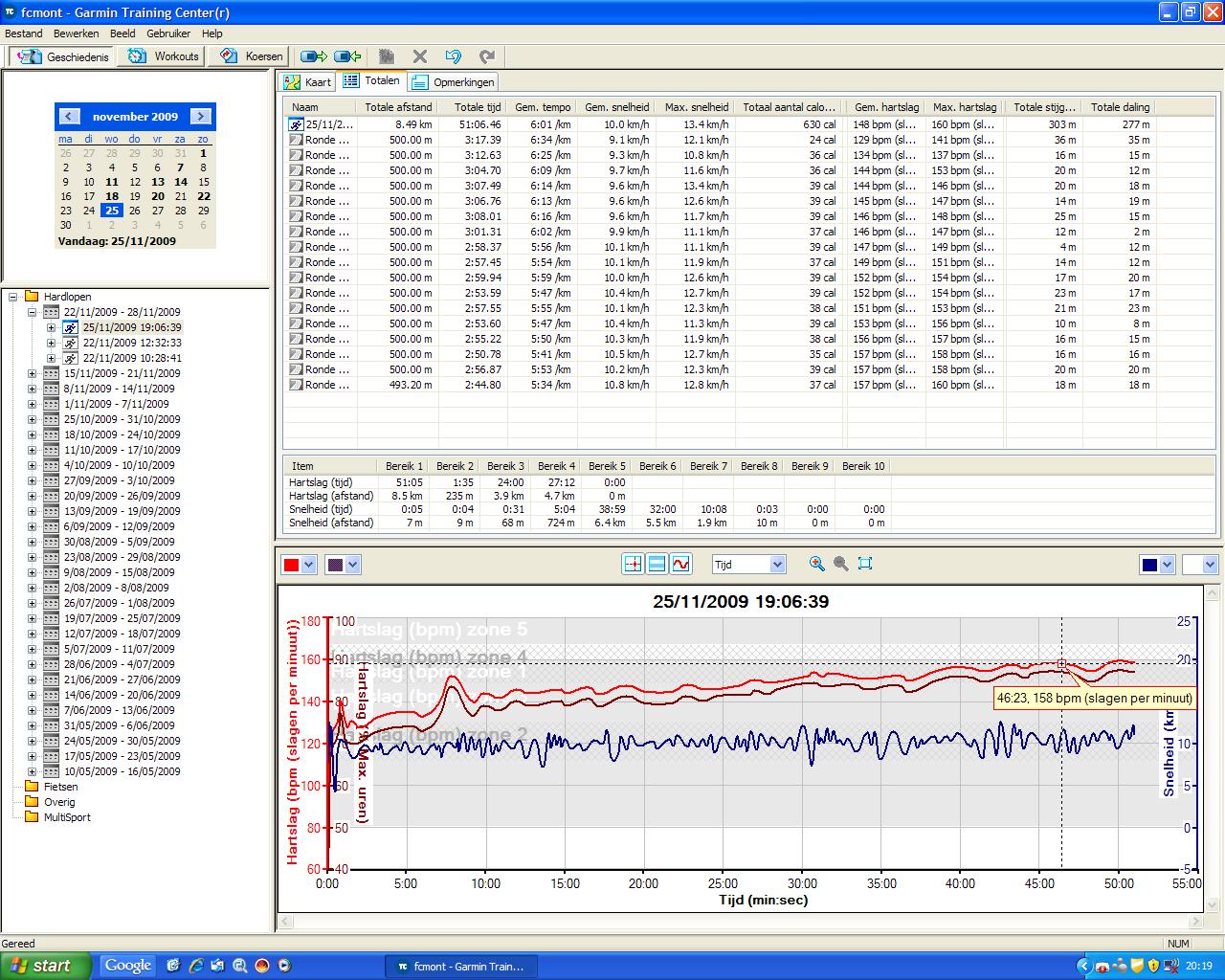Click the delete X toolbar icon
The width and height of the screenshot is (1225, 980).
[x=420, y=56]
